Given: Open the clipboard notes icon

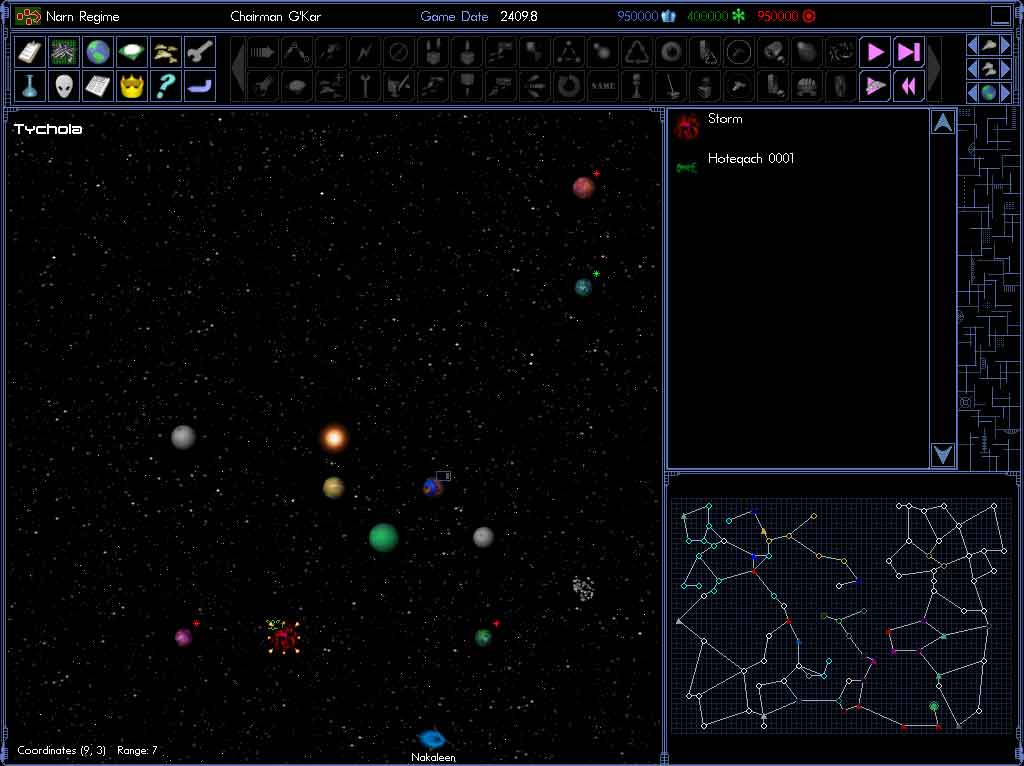Looking at the screenshot, I should click(31, 52).
